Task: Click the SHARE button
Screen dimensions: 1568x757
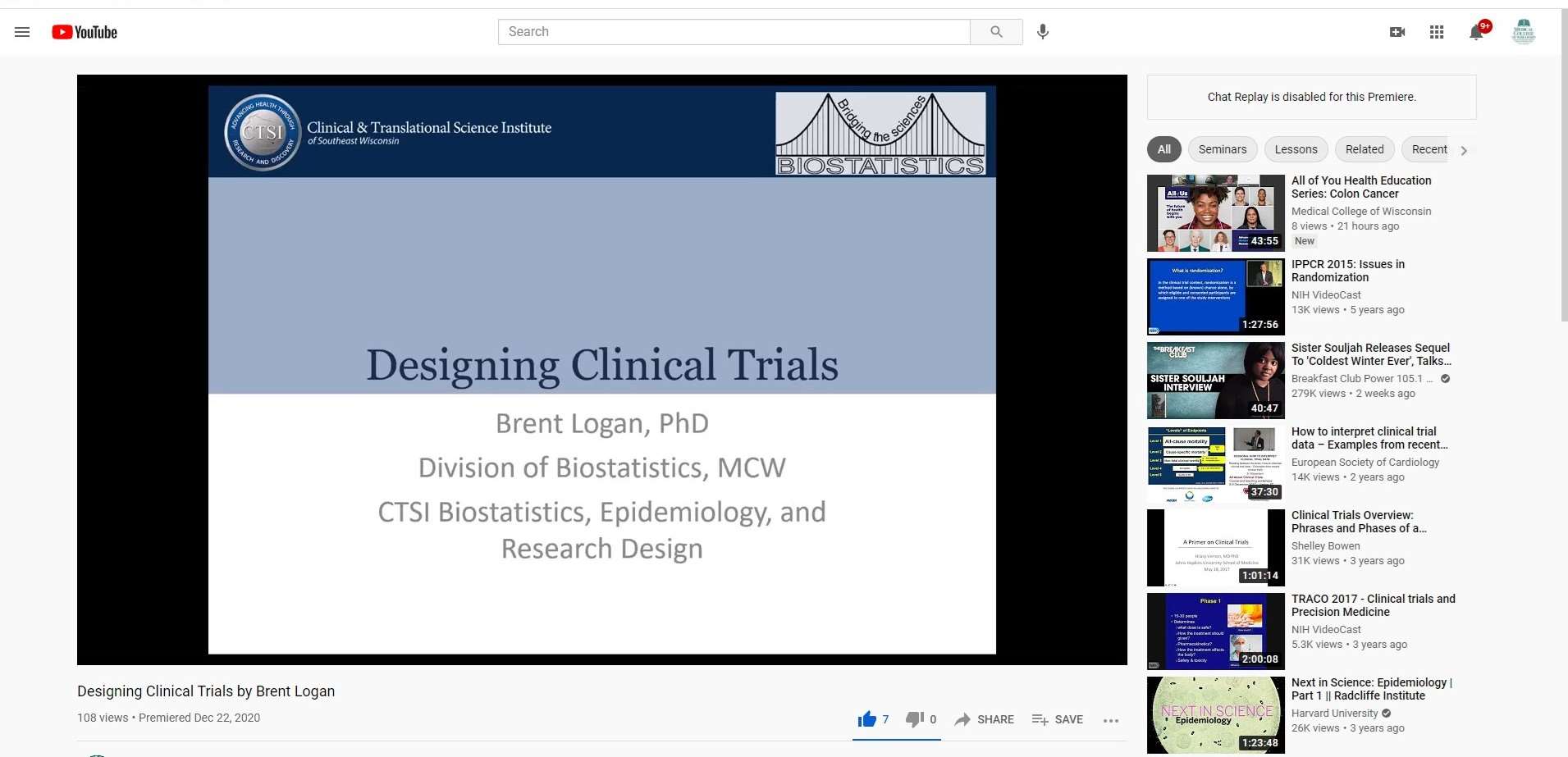Action: (x=985, y=719)
